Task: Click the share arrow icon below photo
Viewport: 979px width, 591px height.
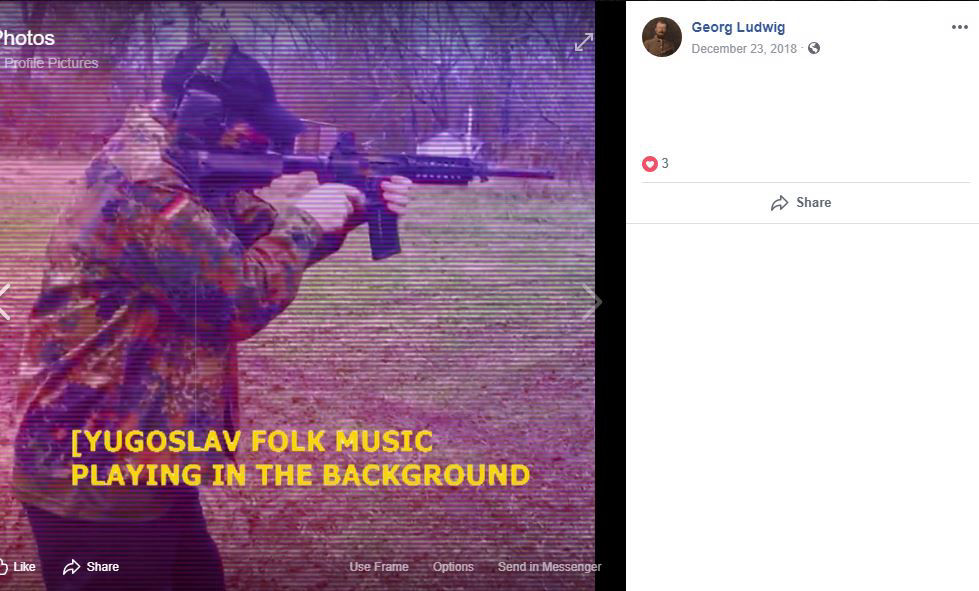Action: [72, 567]
